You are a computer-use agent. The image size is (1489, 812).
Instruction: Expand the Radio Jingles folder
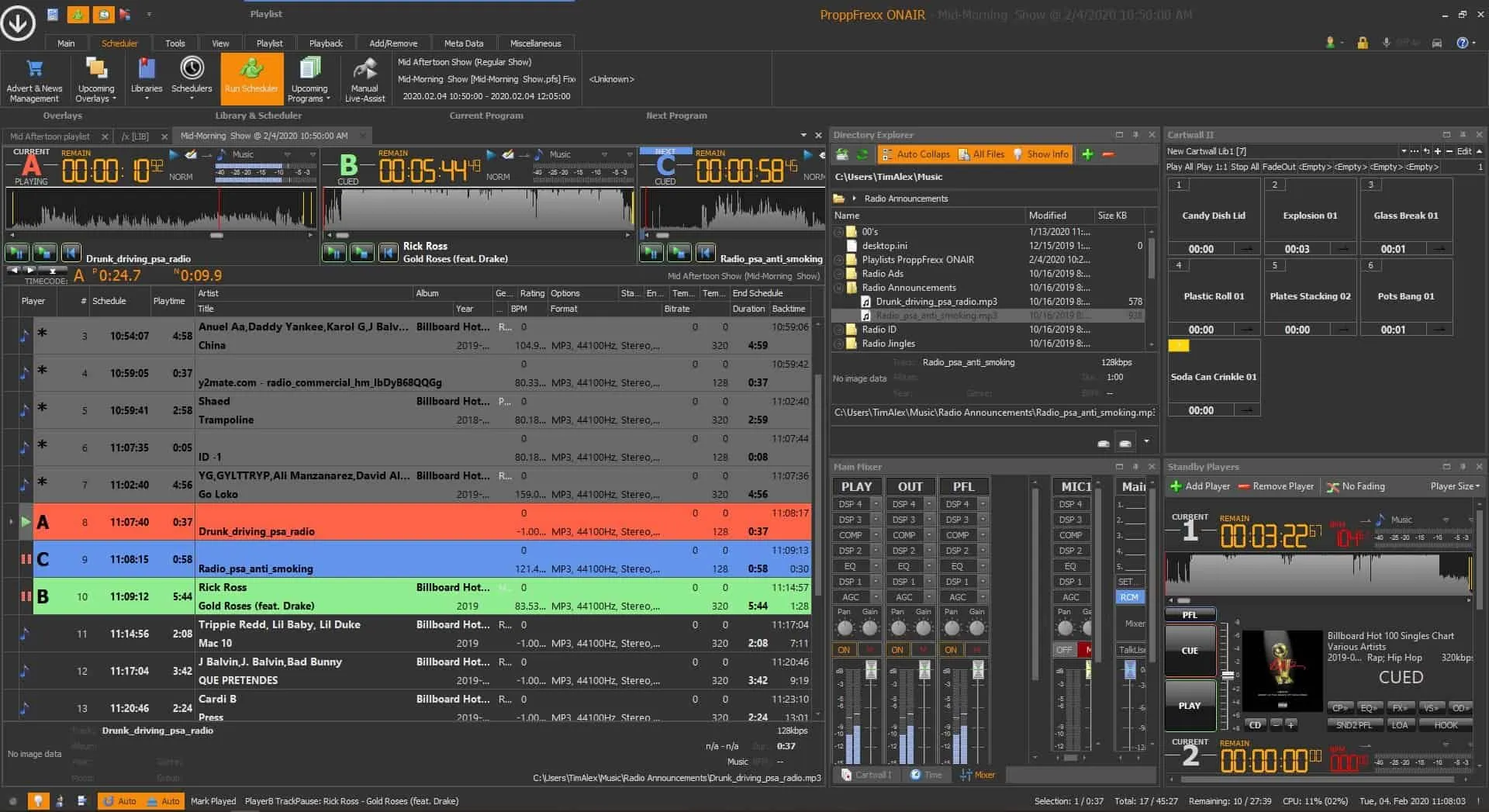[840, 344]
